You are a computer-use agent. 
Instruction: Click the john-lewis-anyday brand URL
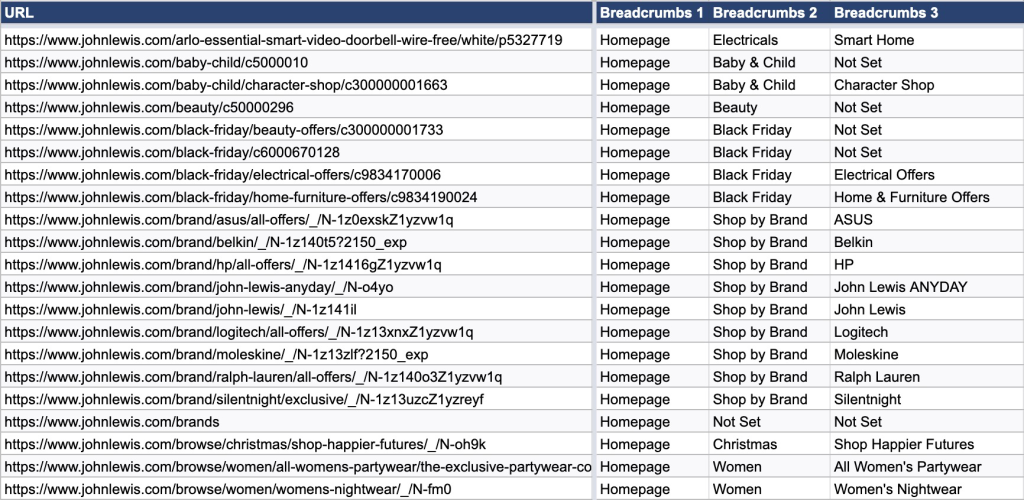click(199, 287)
